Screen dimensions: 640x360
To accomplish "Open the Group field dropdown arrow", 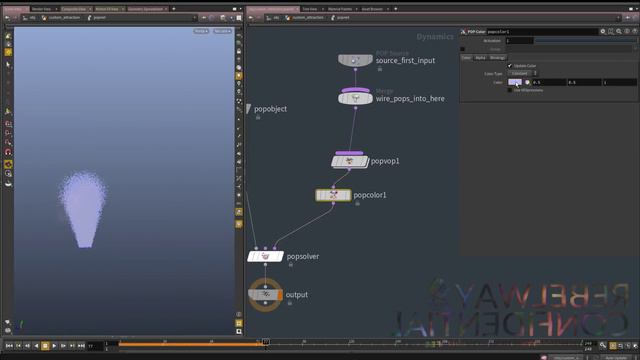I will pyautogui.click(x=635, y=49).
